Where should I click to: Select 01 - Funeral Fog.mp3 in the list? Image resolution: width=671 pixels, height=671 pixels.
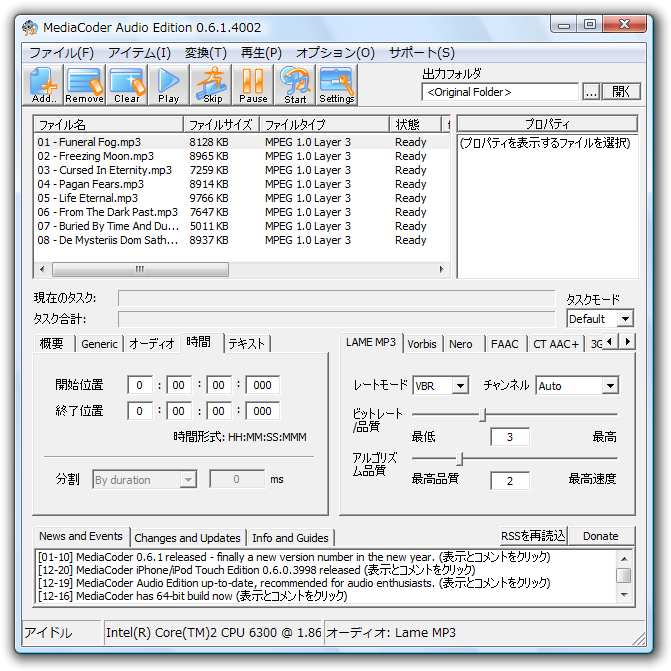point(242,142)
